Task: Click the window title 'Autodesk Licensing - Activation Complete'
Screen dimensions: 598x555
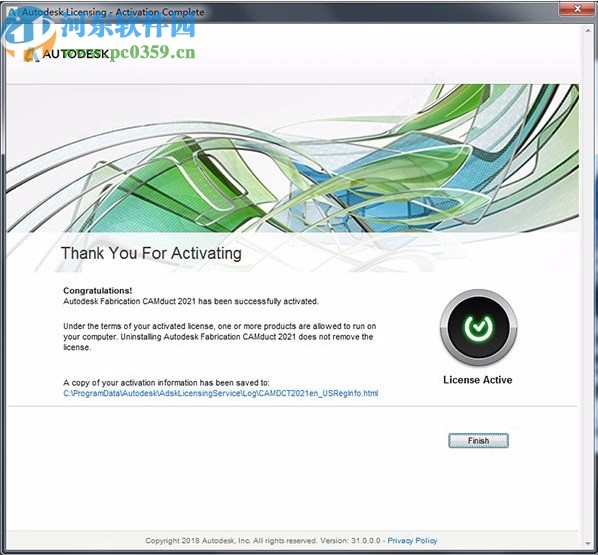Action: (x=113, y=12)
